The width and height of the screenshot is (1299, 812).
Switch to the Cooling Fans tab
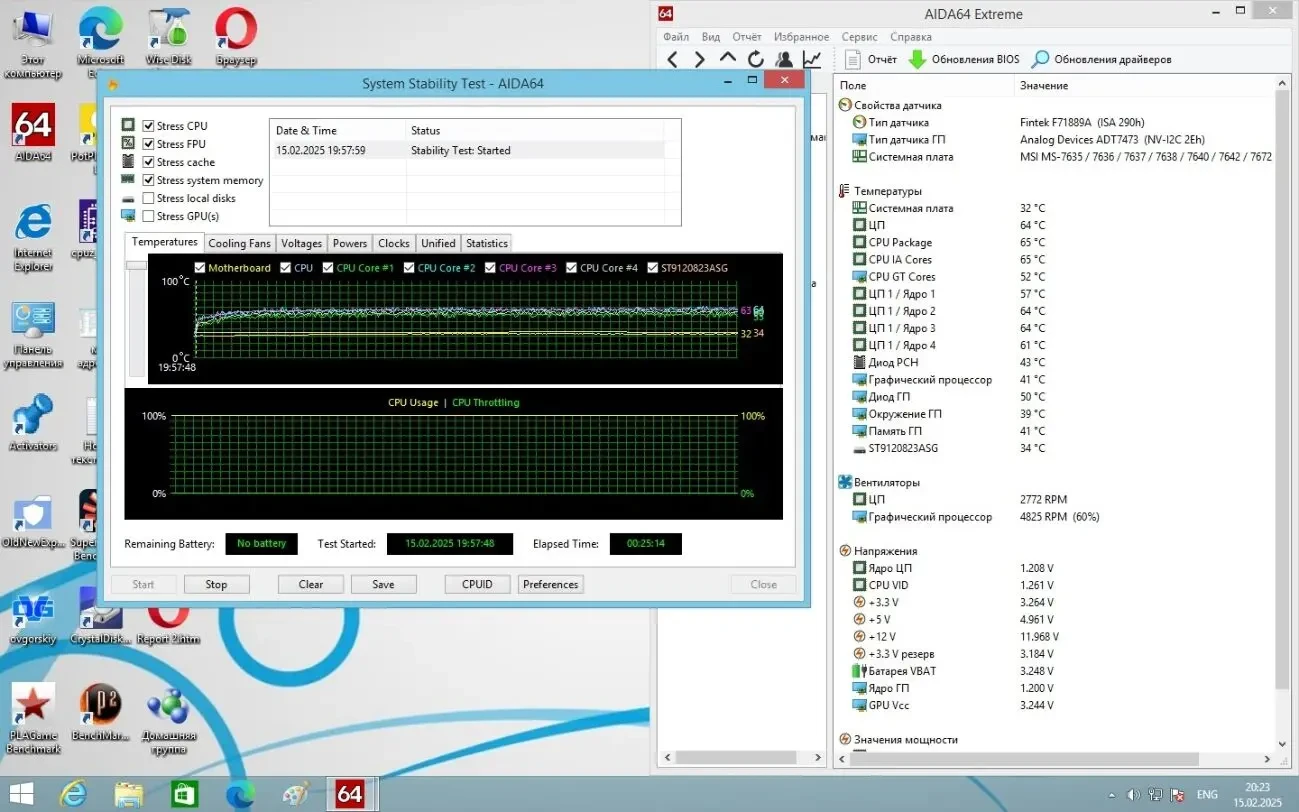(239, 243)
